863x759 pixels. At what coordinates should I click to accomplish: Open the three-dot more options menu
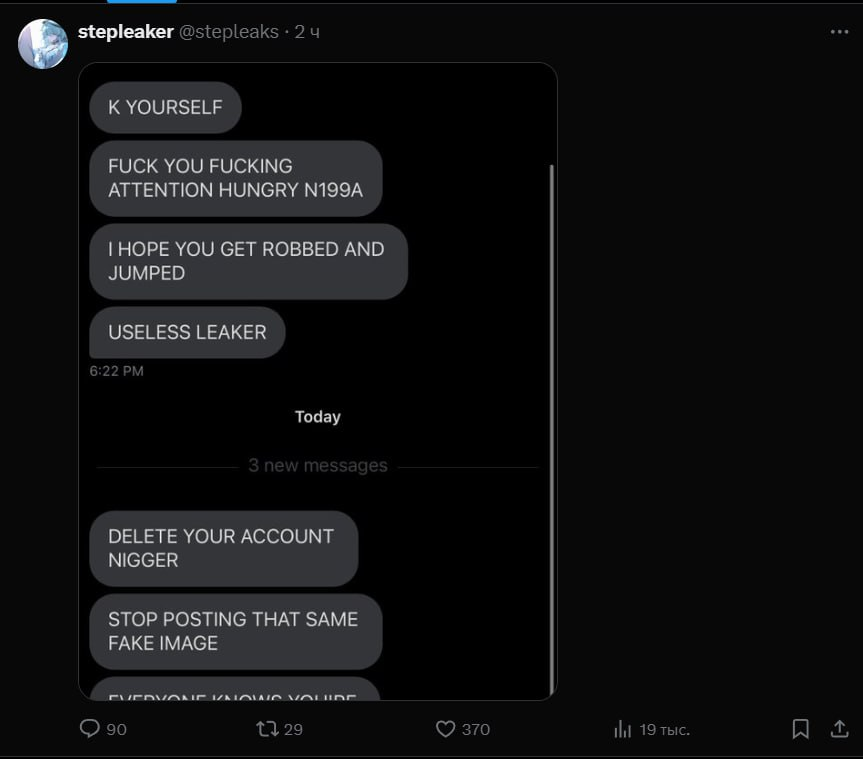coord(839,32)
